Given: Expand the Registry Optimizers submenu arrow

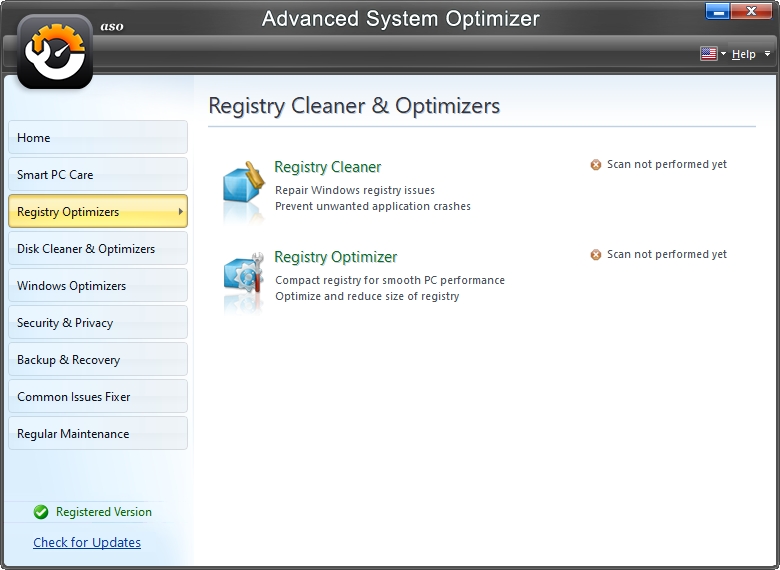Looking at the screenshot, I should click(x=181, y=211).
